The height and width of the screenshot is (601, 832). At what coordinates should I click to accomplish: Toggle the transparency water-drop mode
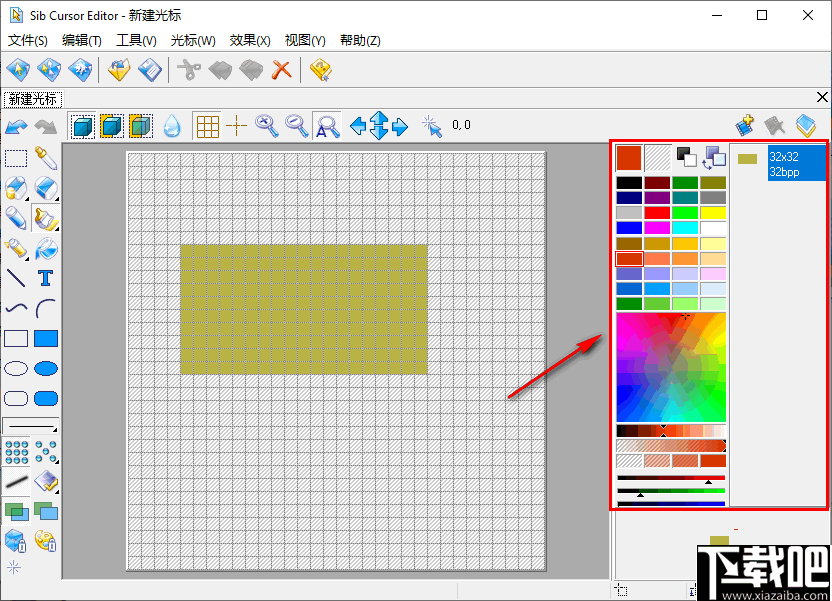click(x=171, y=124)
